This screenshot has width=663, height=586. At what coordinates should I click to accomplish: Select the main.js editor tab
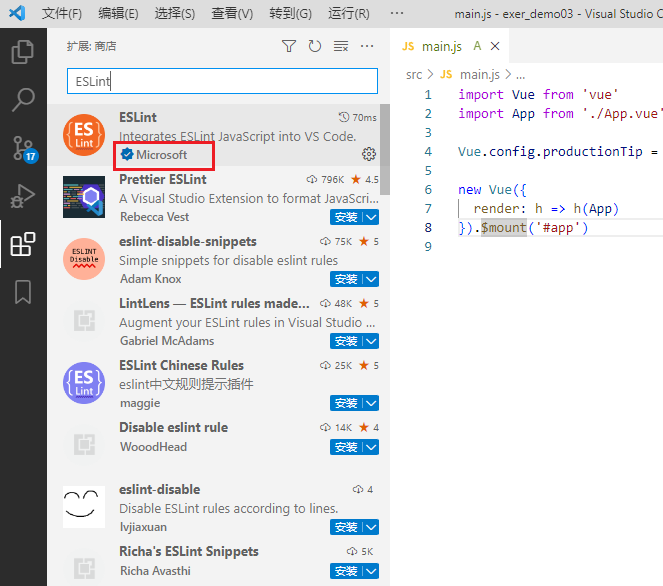click(x=449, y=46)
